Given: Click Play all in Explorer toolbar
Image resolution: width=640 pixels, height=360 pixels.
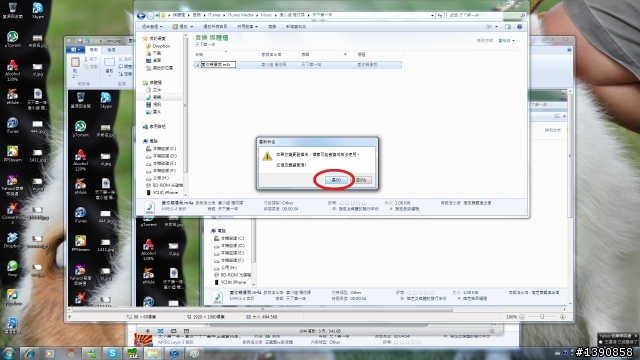Looking at the screenshot, I should (x=215, y=27).
